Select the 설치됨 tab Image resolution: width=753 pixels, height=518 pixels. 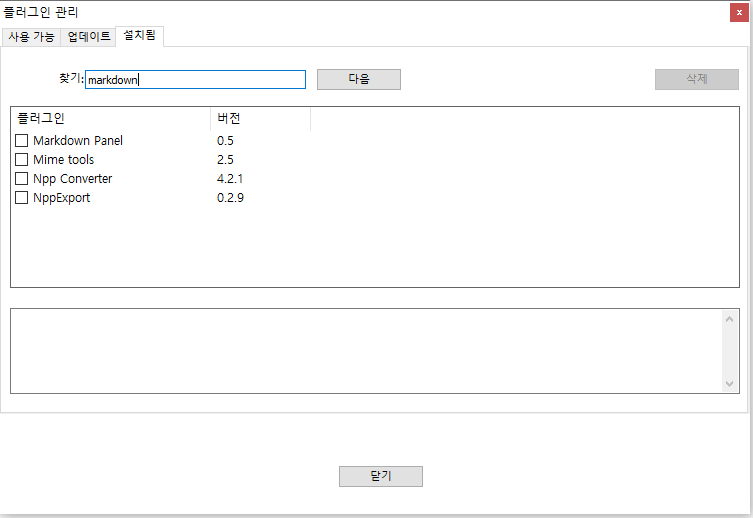click(139, 36)
